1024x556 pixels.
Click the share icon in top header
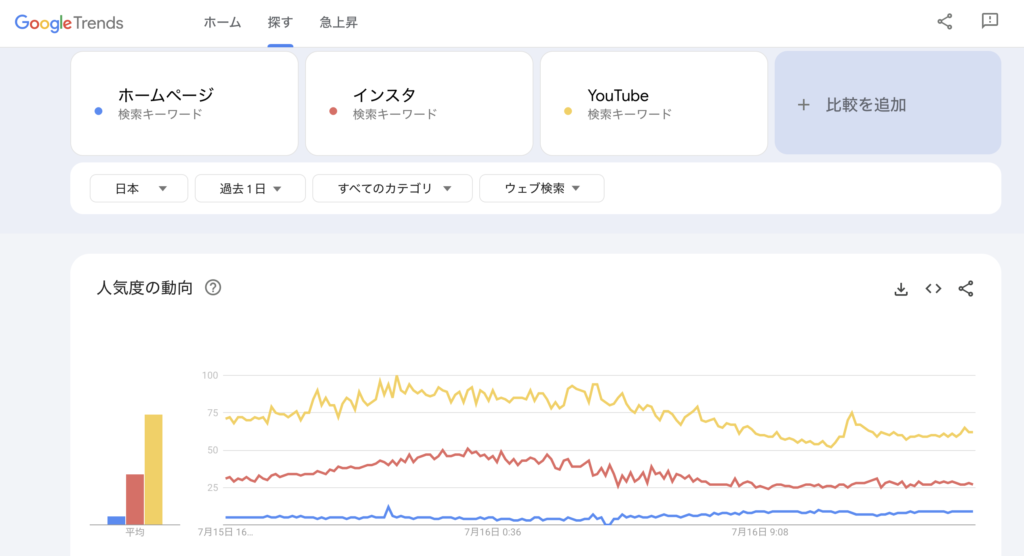pos(944,22)
